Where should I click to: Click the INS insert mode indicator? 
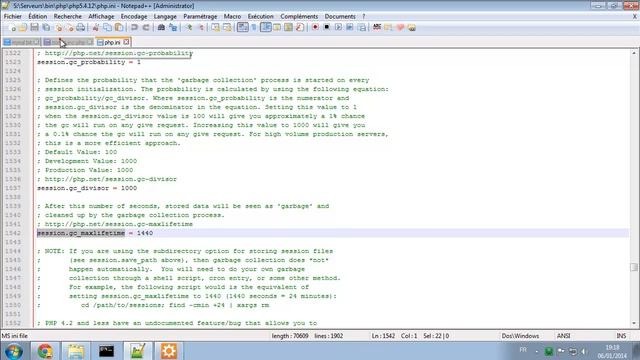621,336
